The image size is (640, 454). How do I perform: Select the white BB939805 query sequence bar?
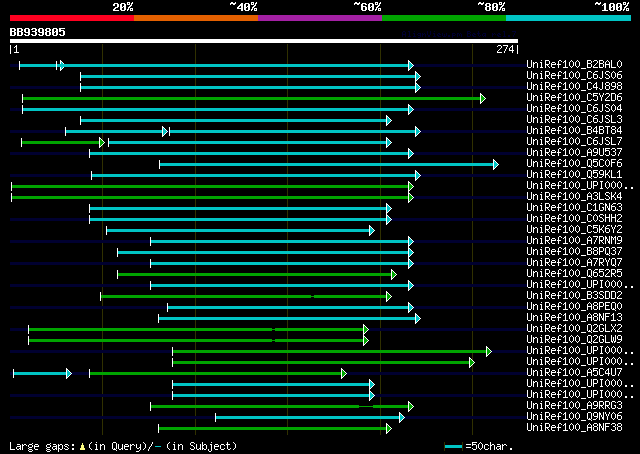coord(264,41)
